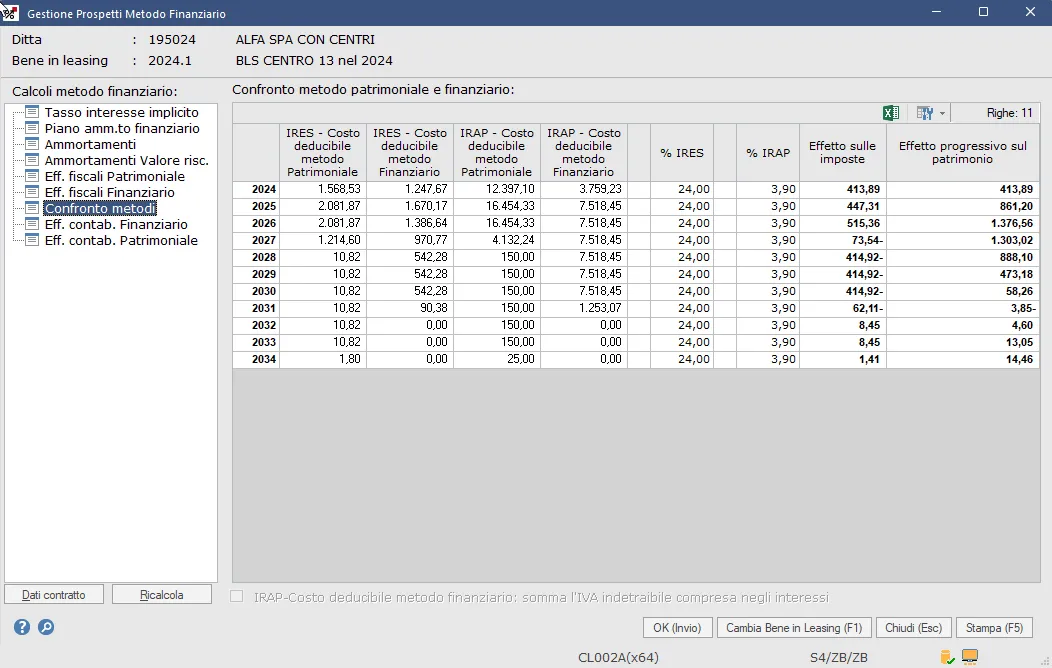
Task: Select row header for year 2024
Action: pos(256,189)
